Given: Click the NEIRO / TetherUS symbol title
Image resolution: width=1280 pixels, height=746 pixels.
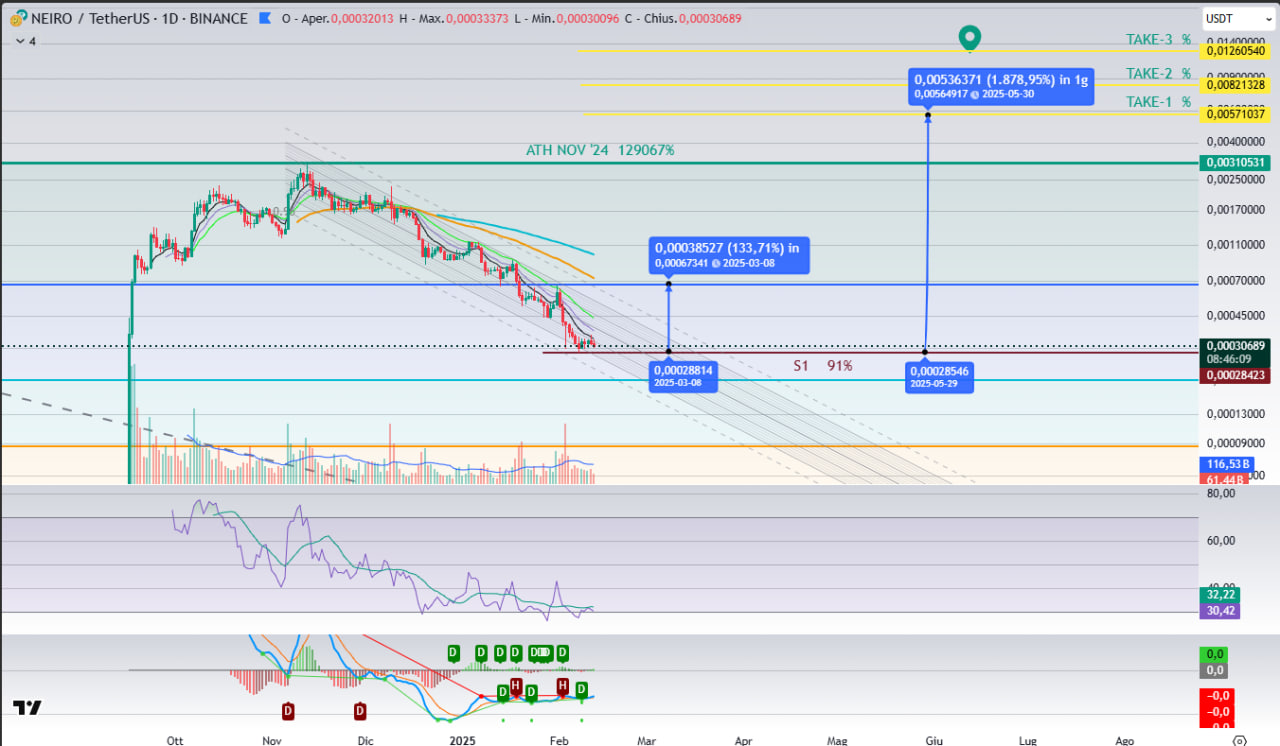Looking at the screenshot, I should point(85,18).
